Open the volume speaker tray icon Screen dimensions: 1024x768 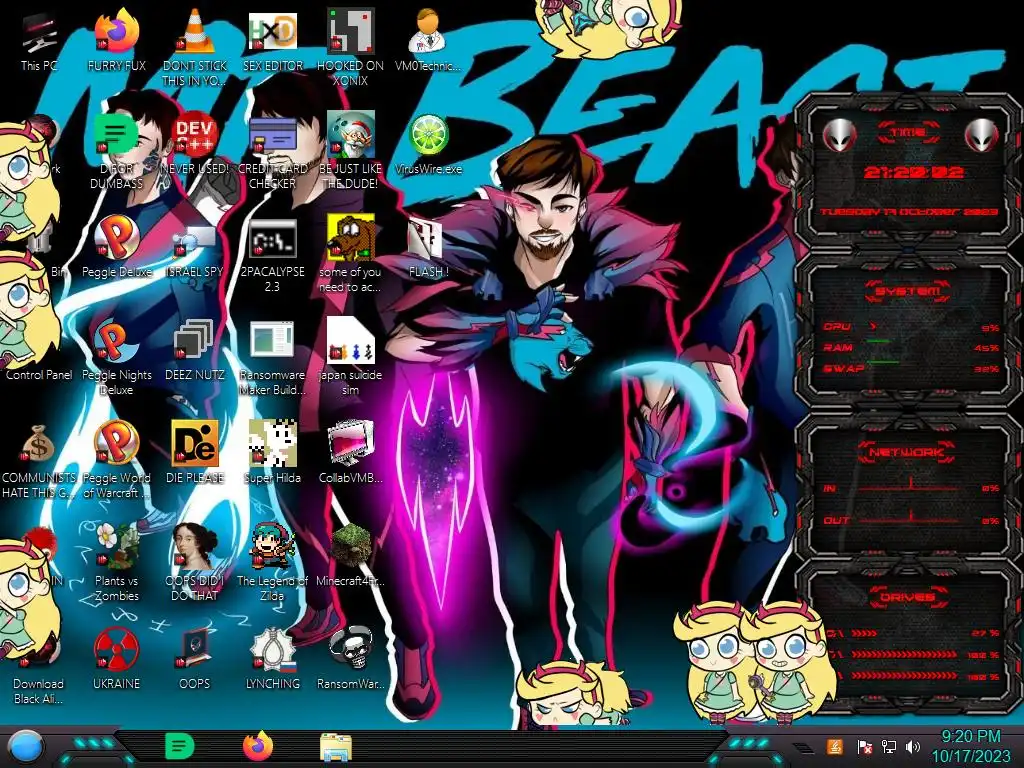pos(913,747)
